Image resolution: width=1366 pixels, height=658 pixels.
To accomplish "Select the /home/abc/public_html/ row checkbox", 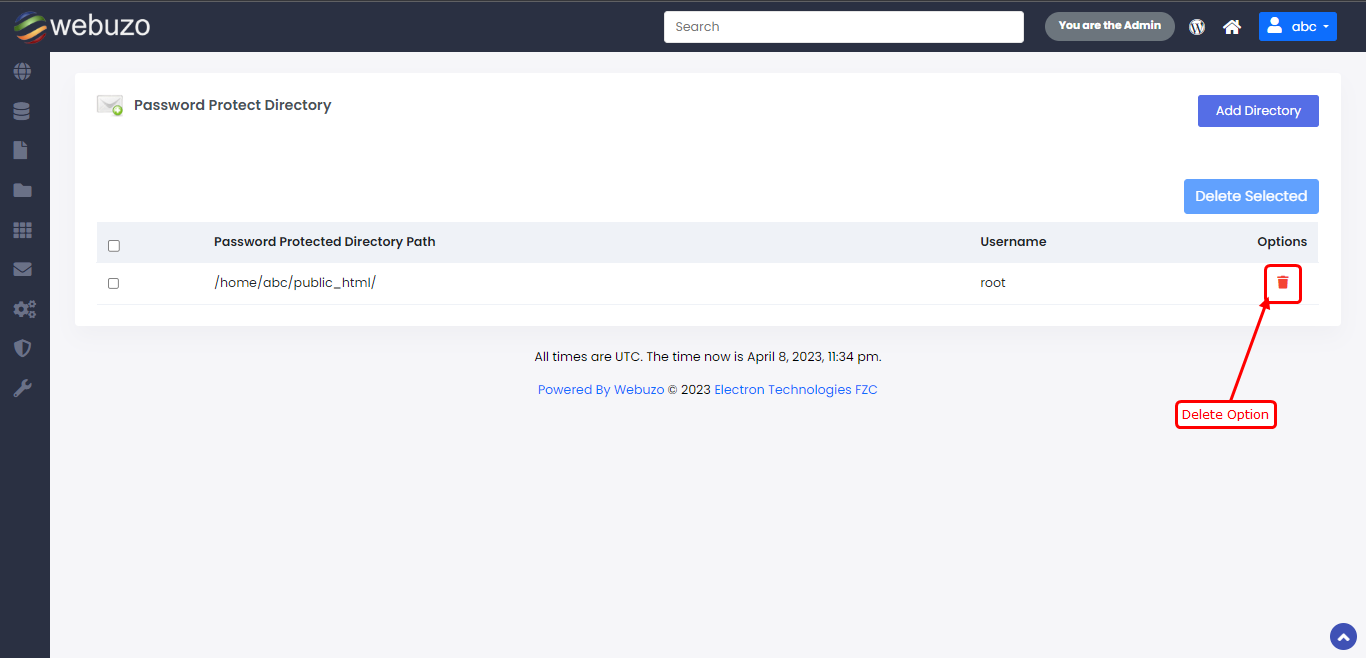I will (x=113, y=283).
